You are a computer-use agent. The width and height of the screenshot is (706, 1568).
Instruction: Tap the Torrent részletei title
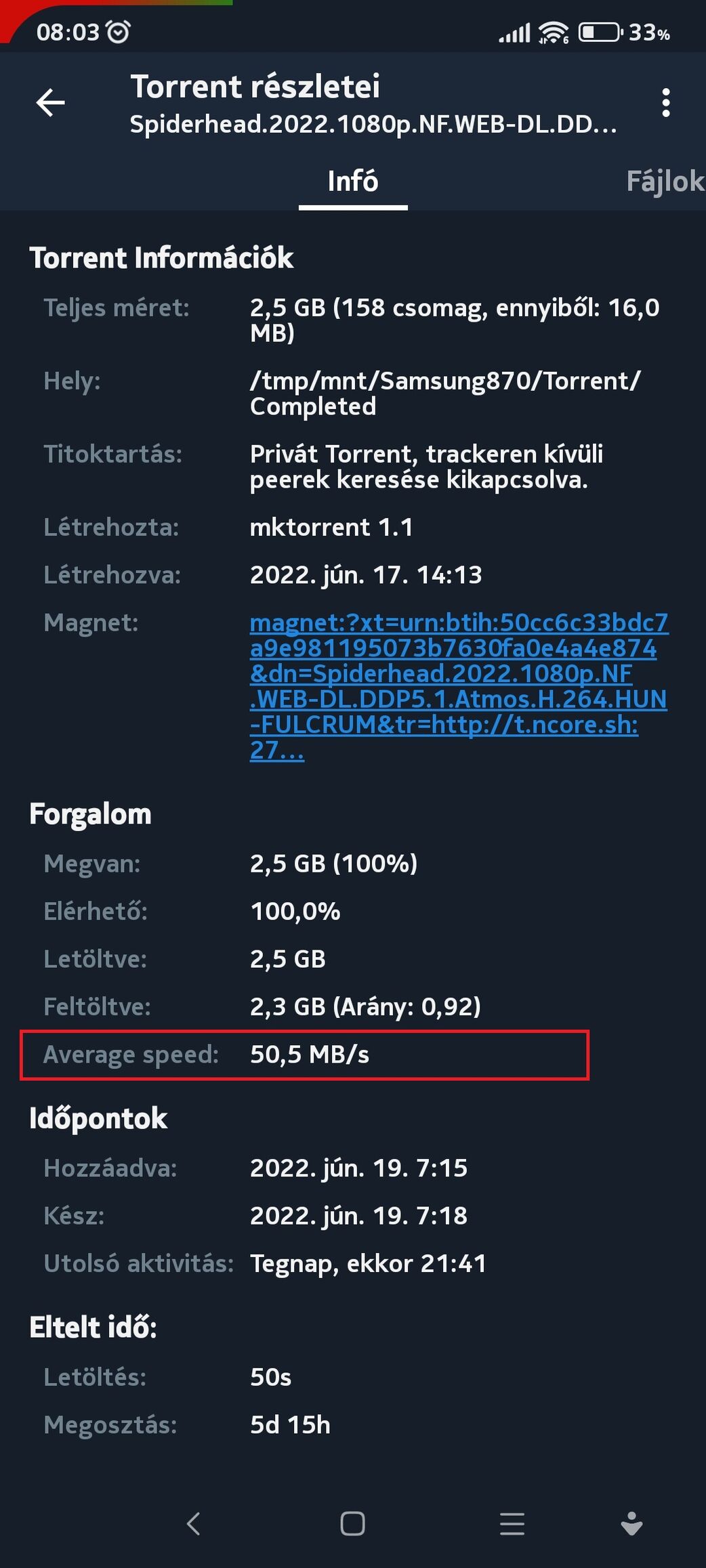[x=255, y=87]
